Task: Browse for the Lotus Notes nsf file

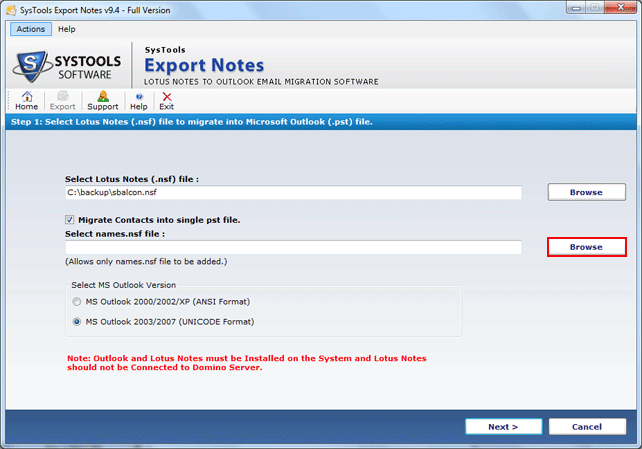Action: 586,192
